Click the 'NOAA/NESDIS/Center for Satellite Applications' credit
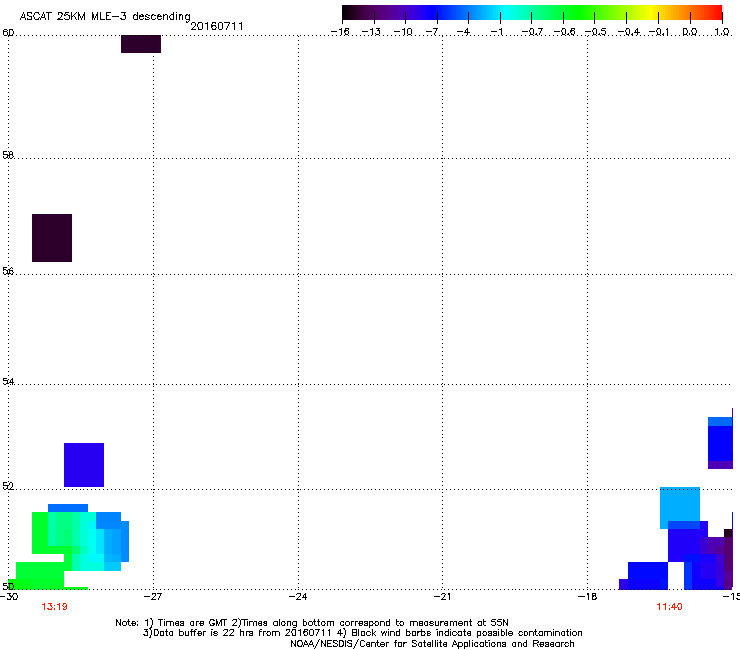Viewport: 740px width, 650px height. (x=432, y=644)
